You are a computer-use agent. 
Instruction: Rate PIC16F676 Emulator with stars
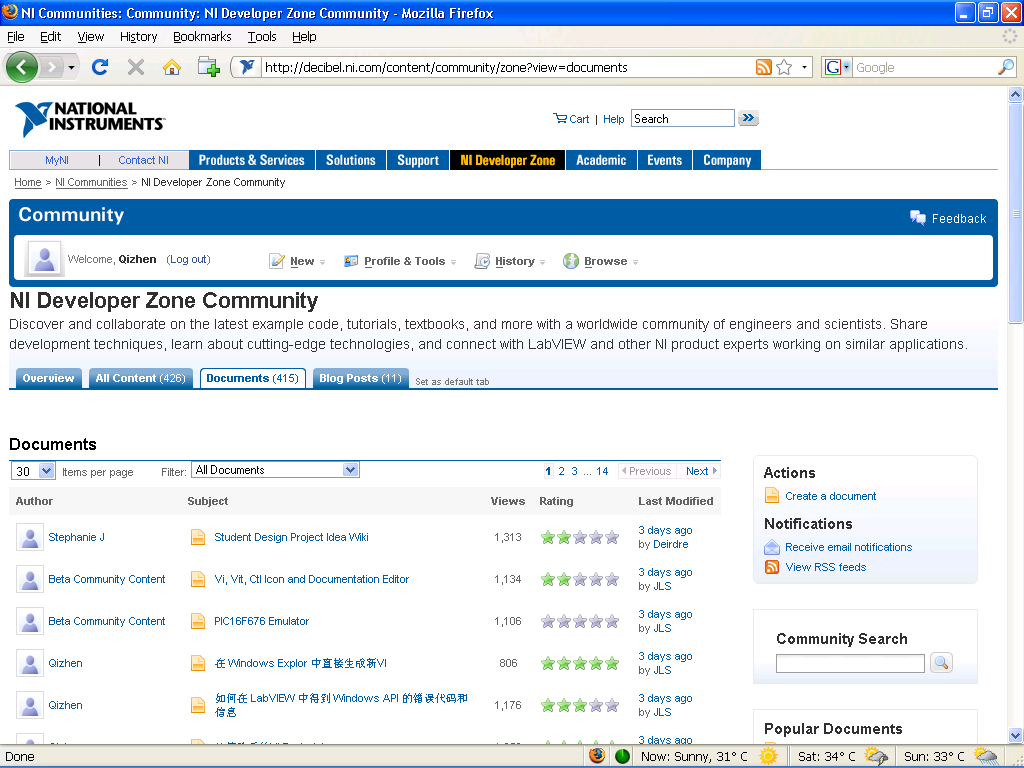point(579,621)
